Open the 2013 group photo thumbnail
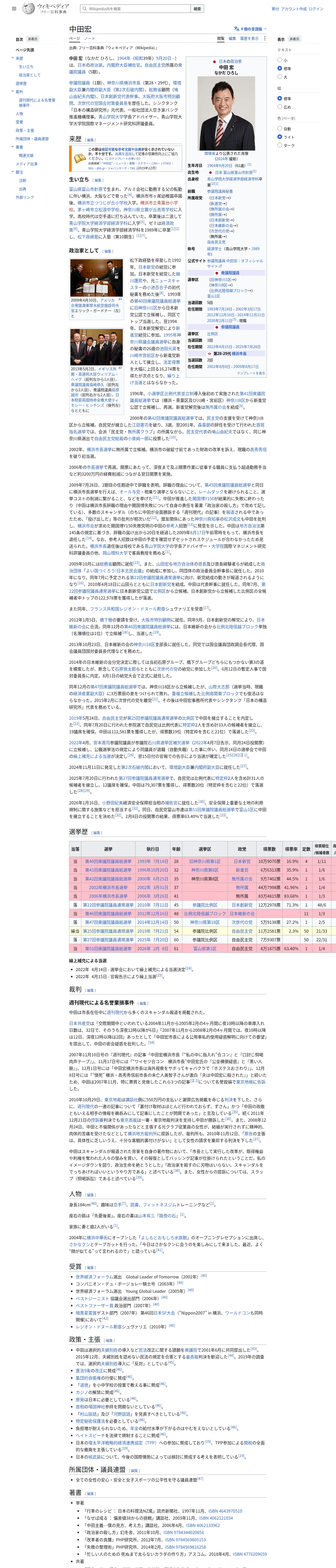This screenshot has height=1568, width=336. [x=96, y=348]
